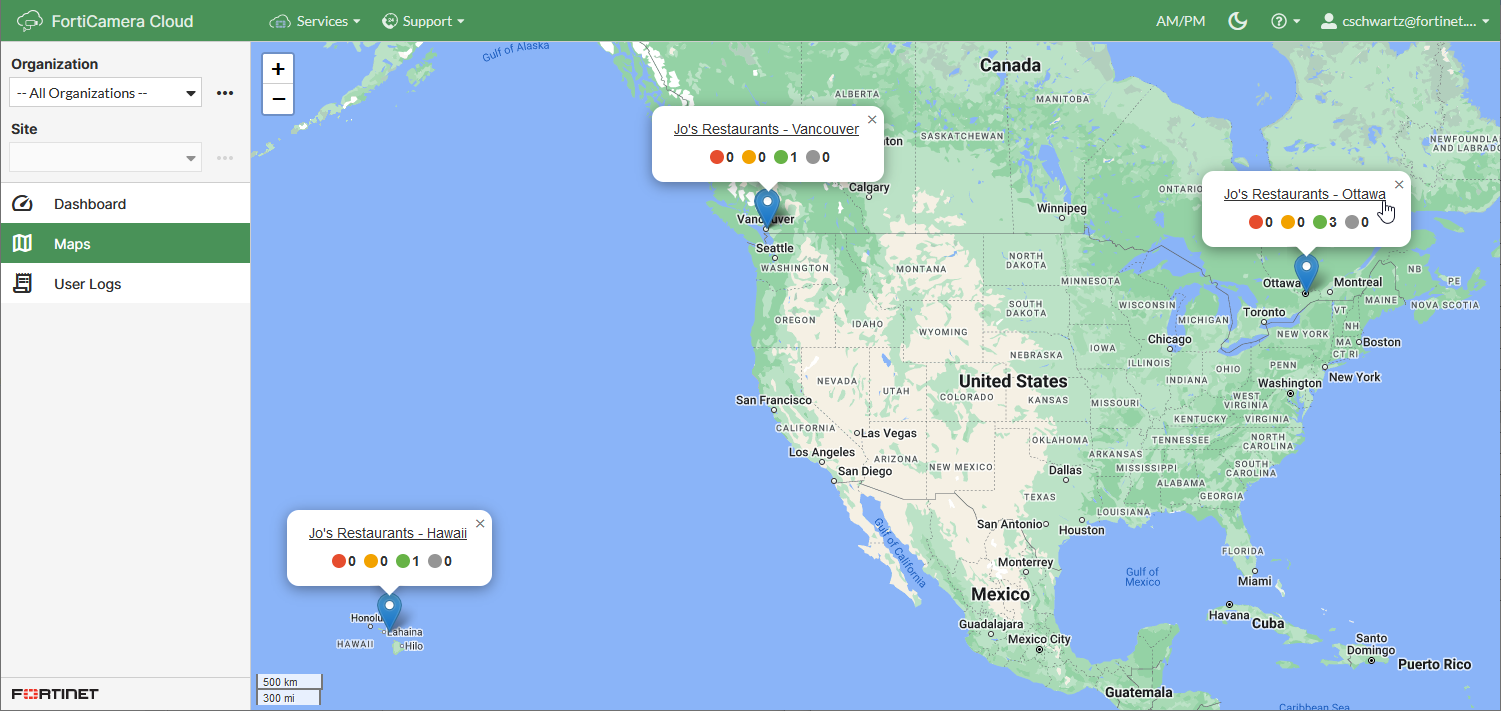Screen dimensions: 1501x711
Task: Zoom in the map with plus button
Action: pyautogui.click(x=278, y=69)
